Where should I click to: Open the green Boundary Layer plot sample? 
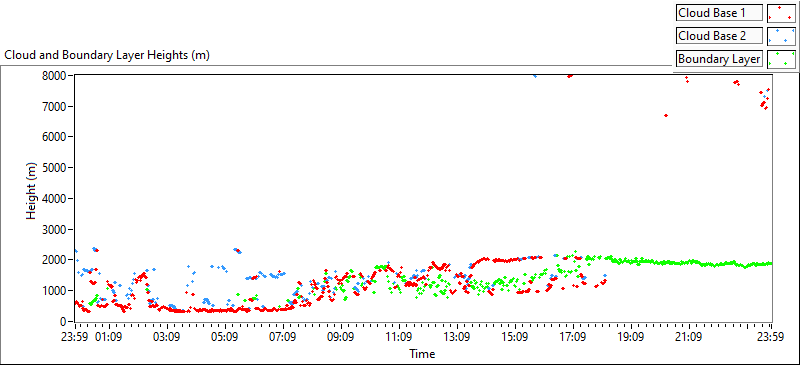781,59
